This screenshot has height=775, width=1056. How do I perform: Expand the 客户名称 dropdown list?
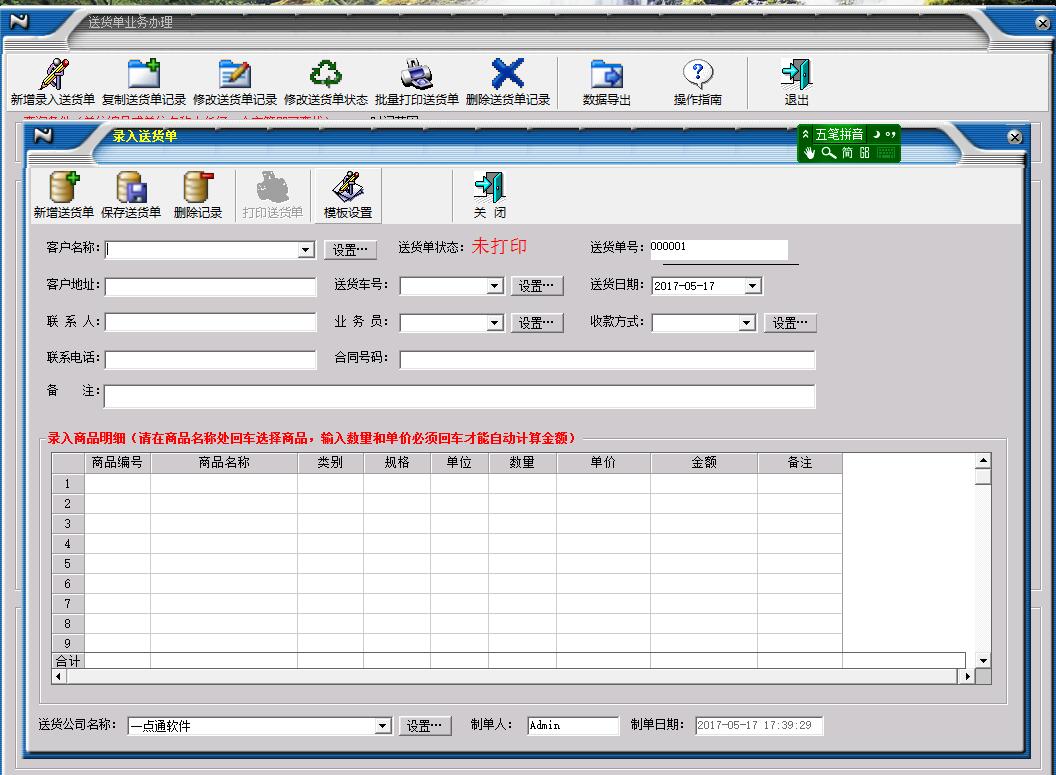tap(306, 250)
